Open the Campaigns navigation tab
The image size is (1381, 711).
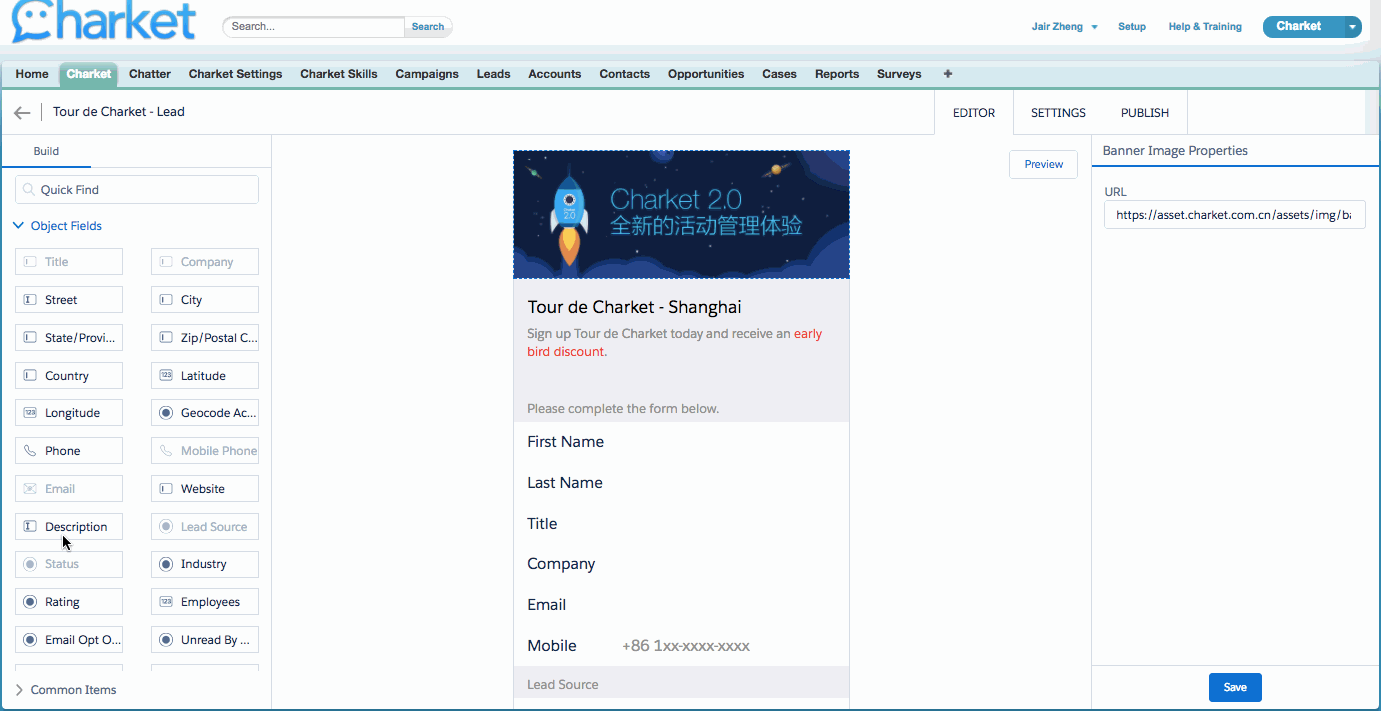(427, 74)
